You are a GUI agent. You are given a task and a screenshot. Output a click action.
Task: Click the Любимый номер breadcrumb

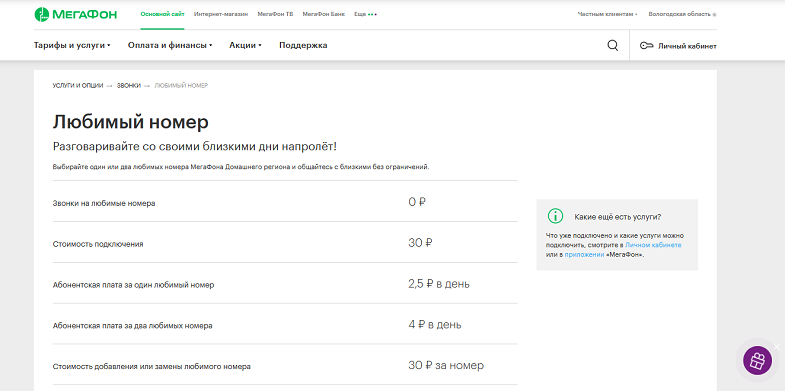(x=181, y=86)
